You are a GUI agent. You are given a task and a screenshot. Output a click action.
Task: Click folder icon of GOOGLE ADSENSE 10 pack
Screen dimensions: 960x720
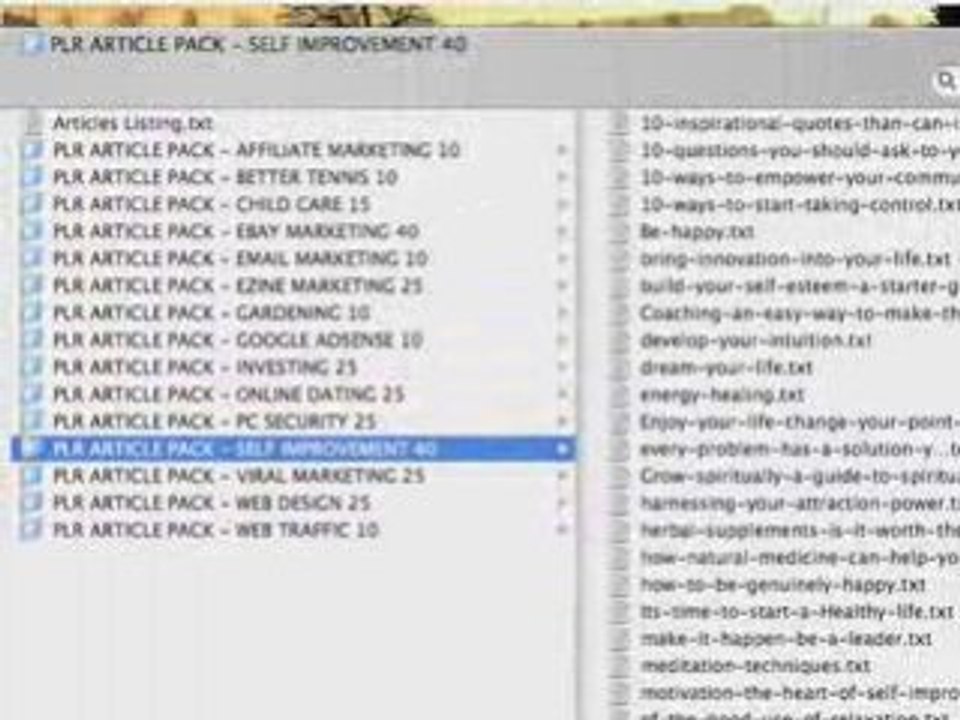[x=32, y=339]
